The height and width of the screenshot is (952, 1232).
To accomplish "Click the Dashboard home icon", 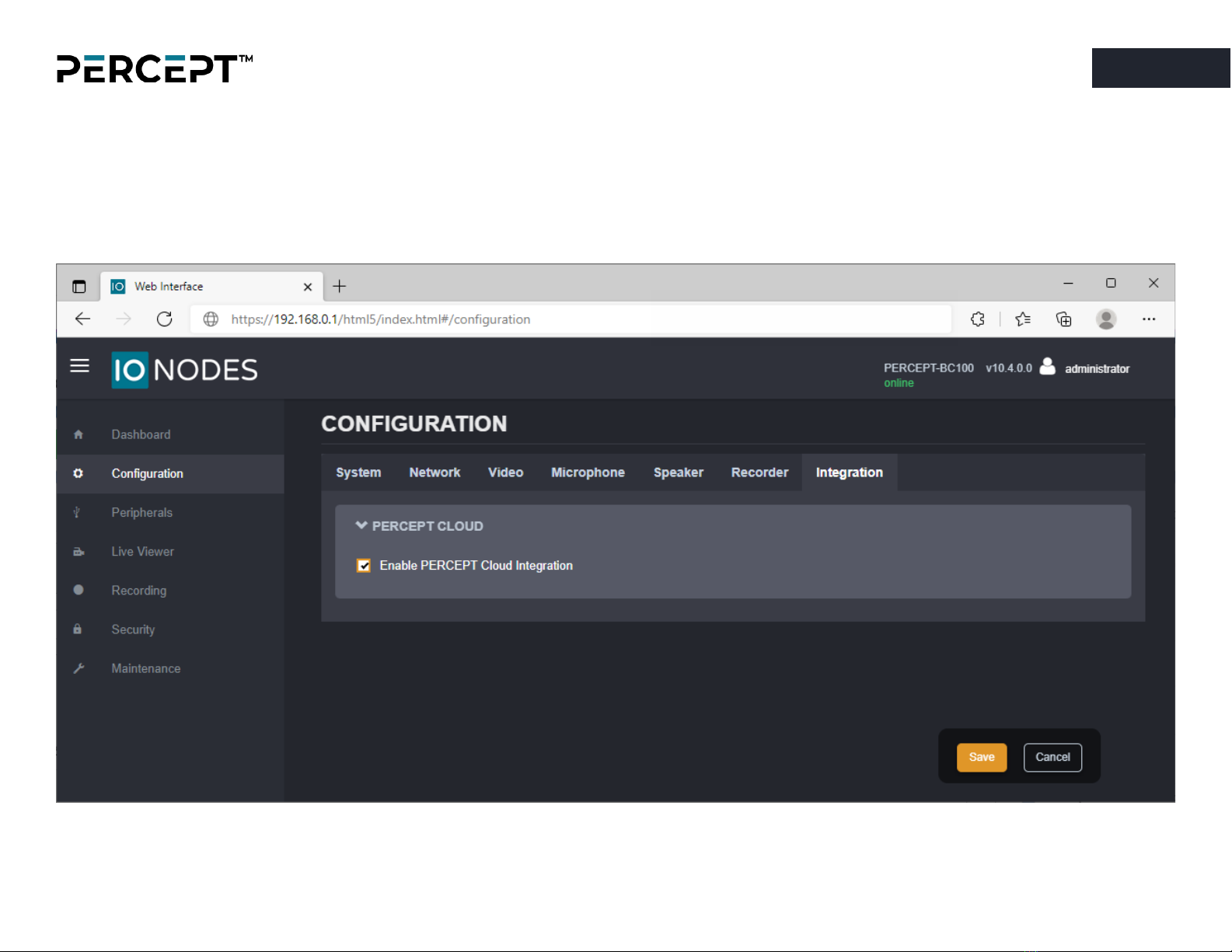I will [x=79, y=434].
